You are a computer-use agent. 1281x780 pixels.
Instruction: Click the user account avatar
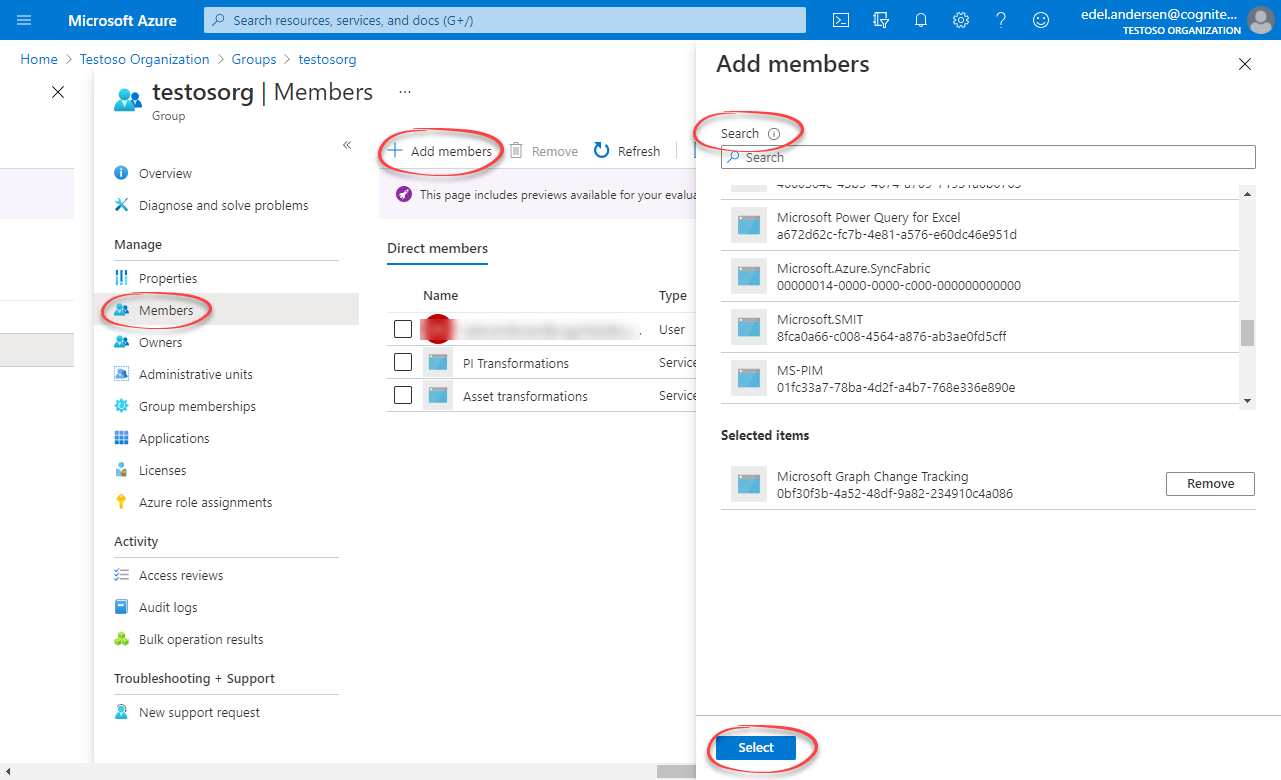(1261, 20)
